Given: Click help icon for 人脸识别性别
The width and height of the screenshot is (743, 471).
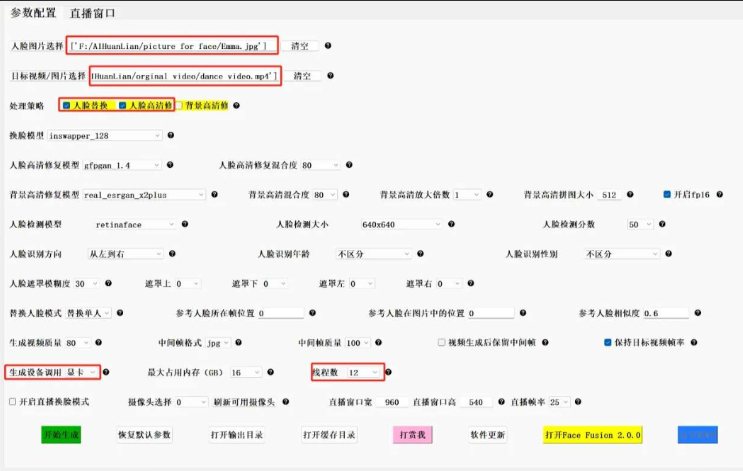Looking at the screenshot, I should point(668,254).
